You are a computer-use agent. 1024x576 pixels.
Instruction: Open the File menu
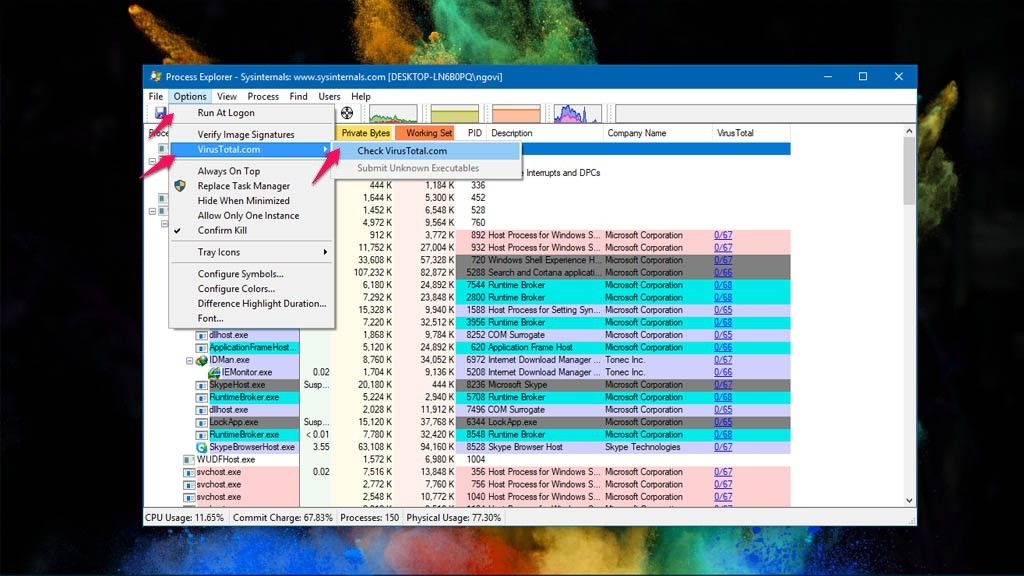click(155, 96)
